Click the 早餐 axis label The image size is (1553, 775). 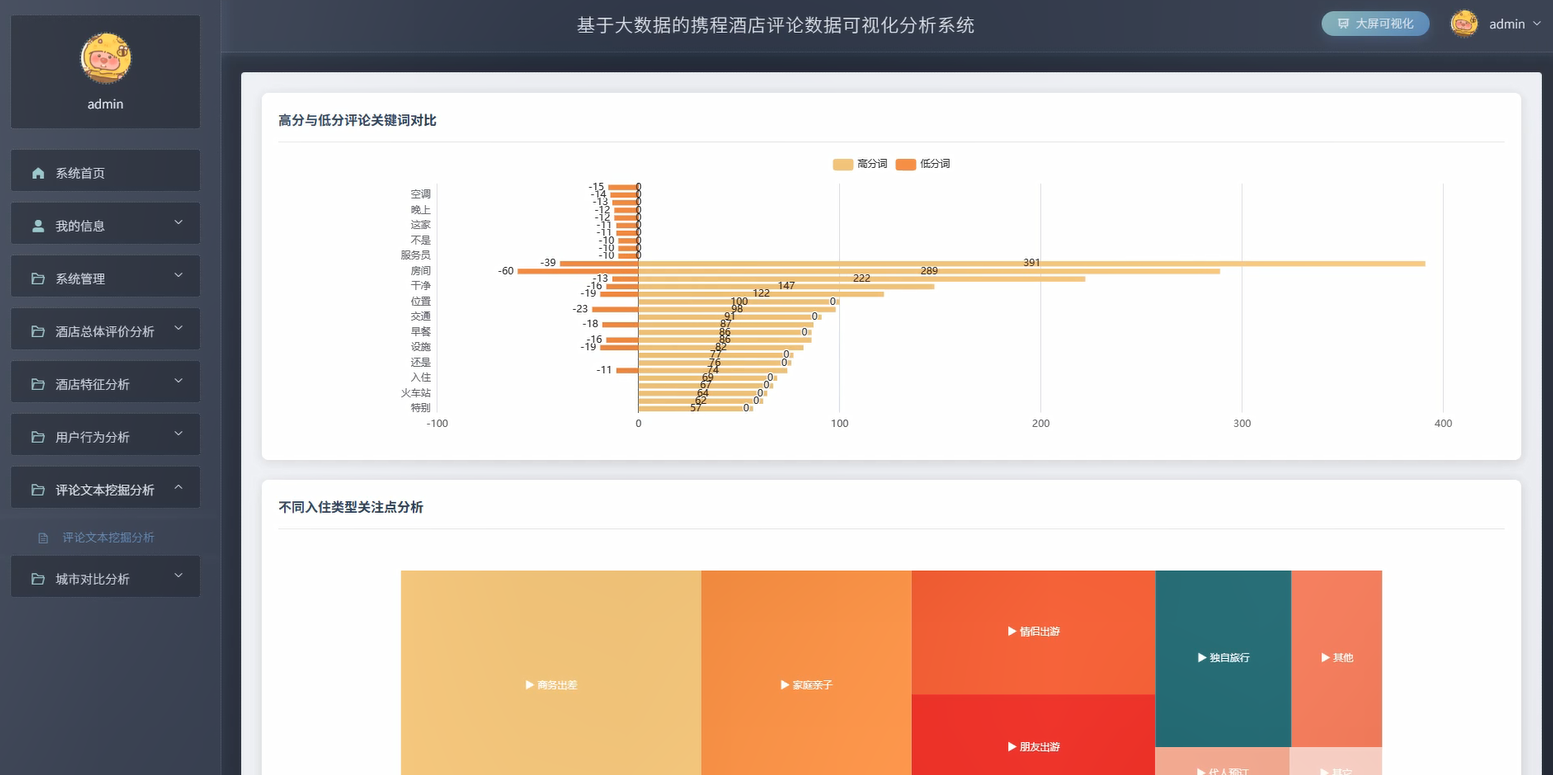420,332
